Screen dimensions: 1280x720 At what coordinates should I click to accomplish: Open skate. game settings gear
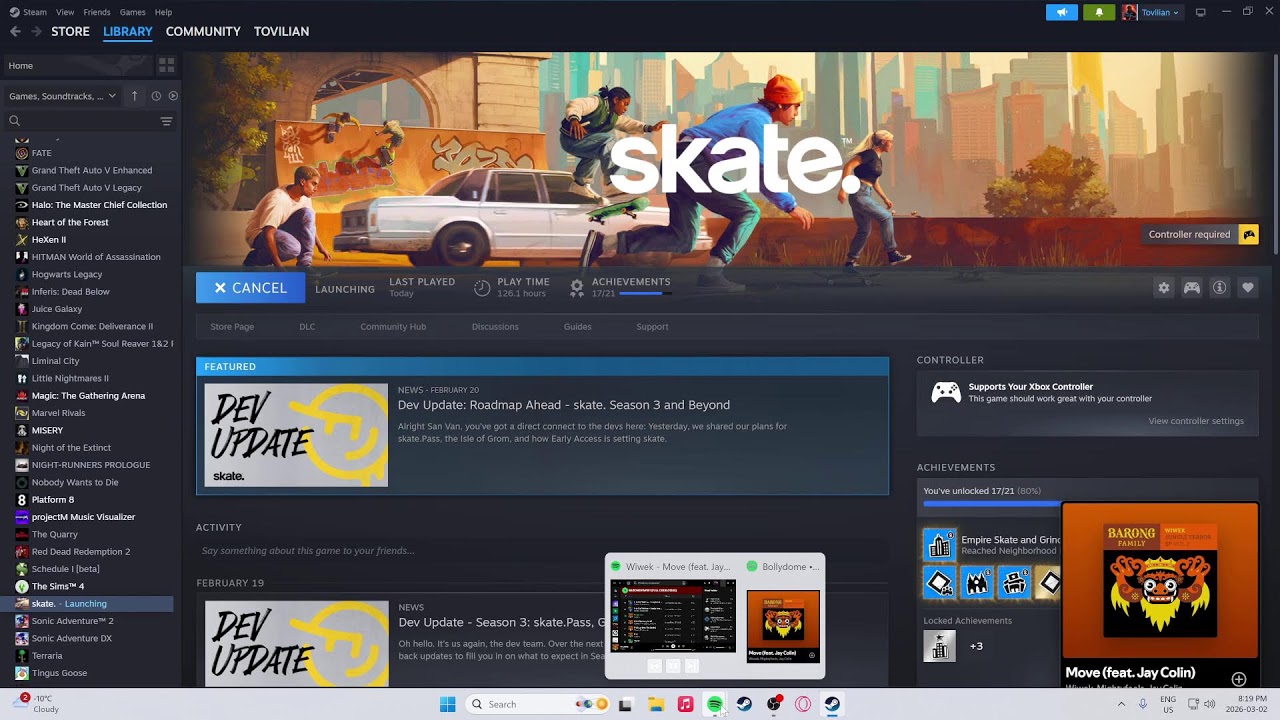click(1163, 288)
